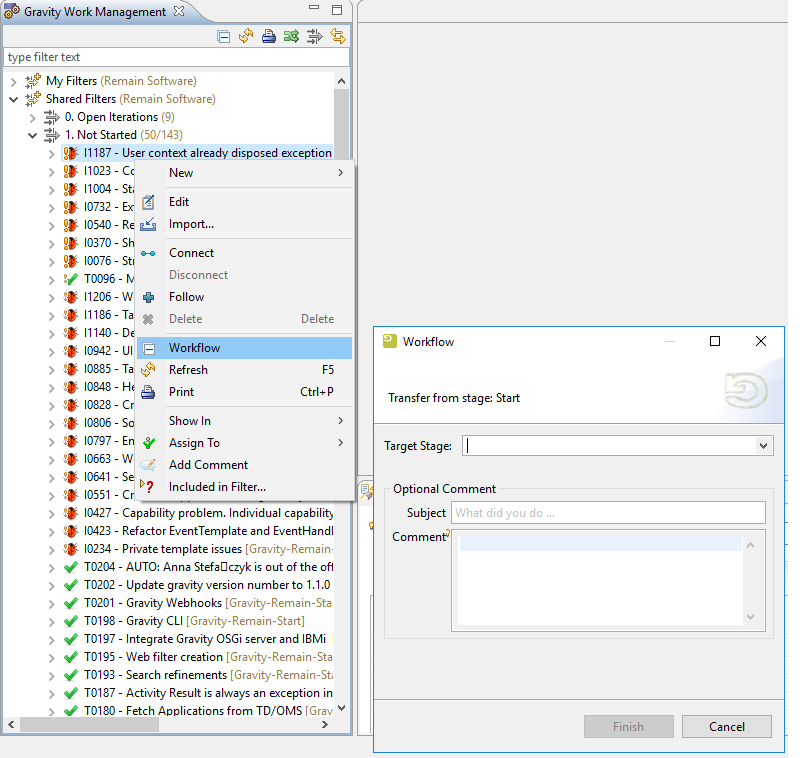This screenshot has height=758, width=800.
Task: Click the bug icon of issue I1187
Action: coord(70,153)
